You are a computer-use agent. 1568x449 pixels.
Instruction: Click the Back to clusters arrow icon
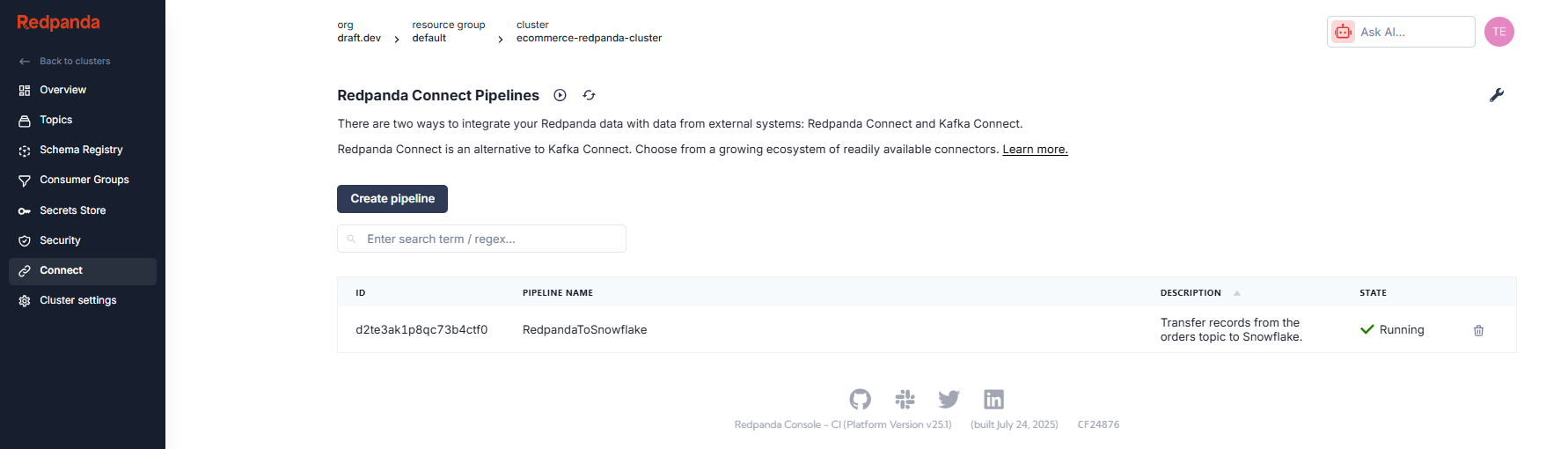(x=25, y=62)
